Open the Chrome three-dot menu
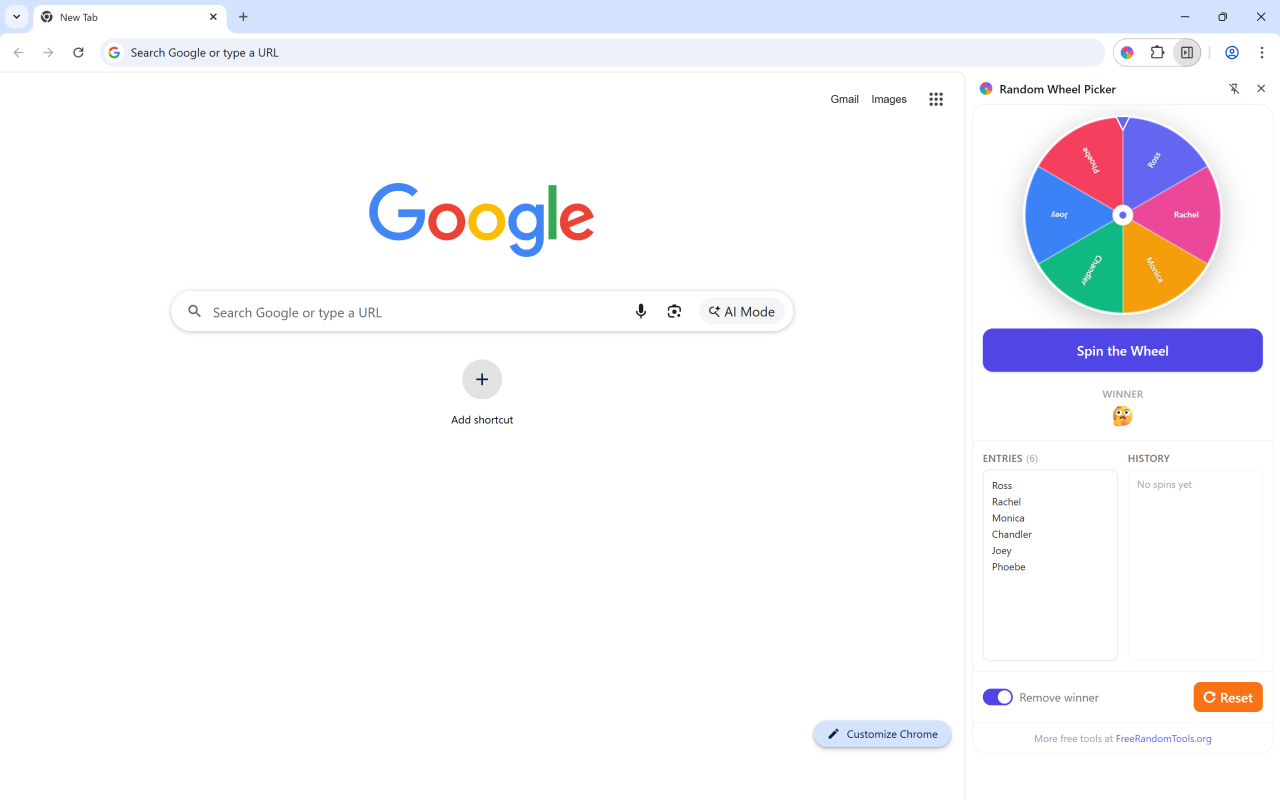The image size is (1280, 800). coord(1262,53)
